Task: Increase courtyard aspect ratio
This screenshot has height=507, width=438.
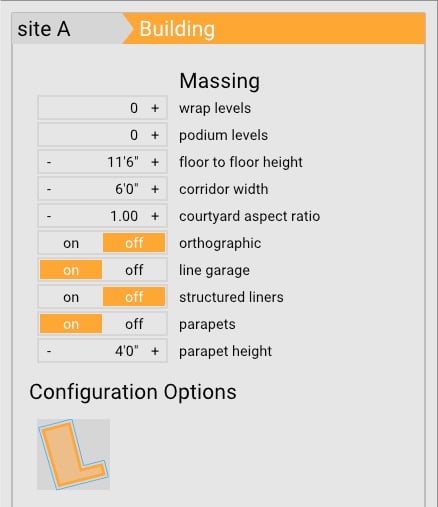Action: pos(155,216)
